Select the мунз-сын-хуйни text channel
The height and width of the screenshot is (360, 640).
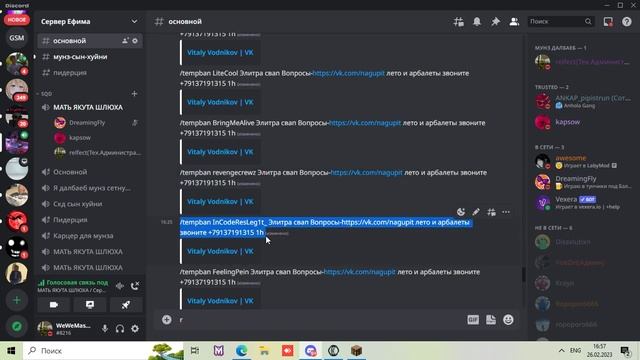90,57
